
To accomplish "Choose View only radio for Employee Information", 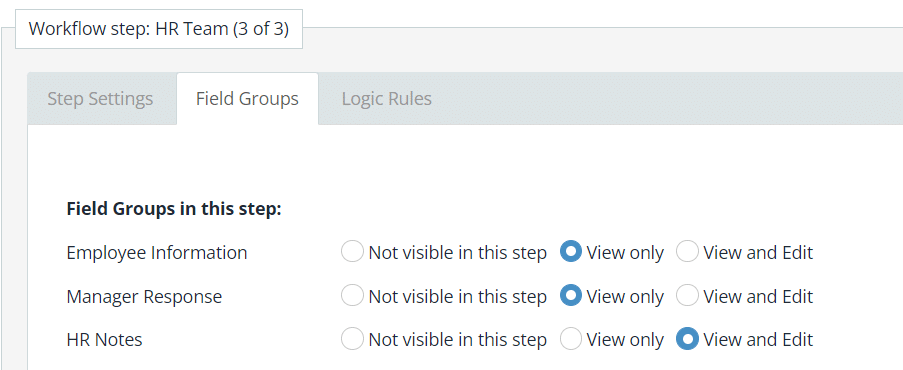I will pos(571,252).
